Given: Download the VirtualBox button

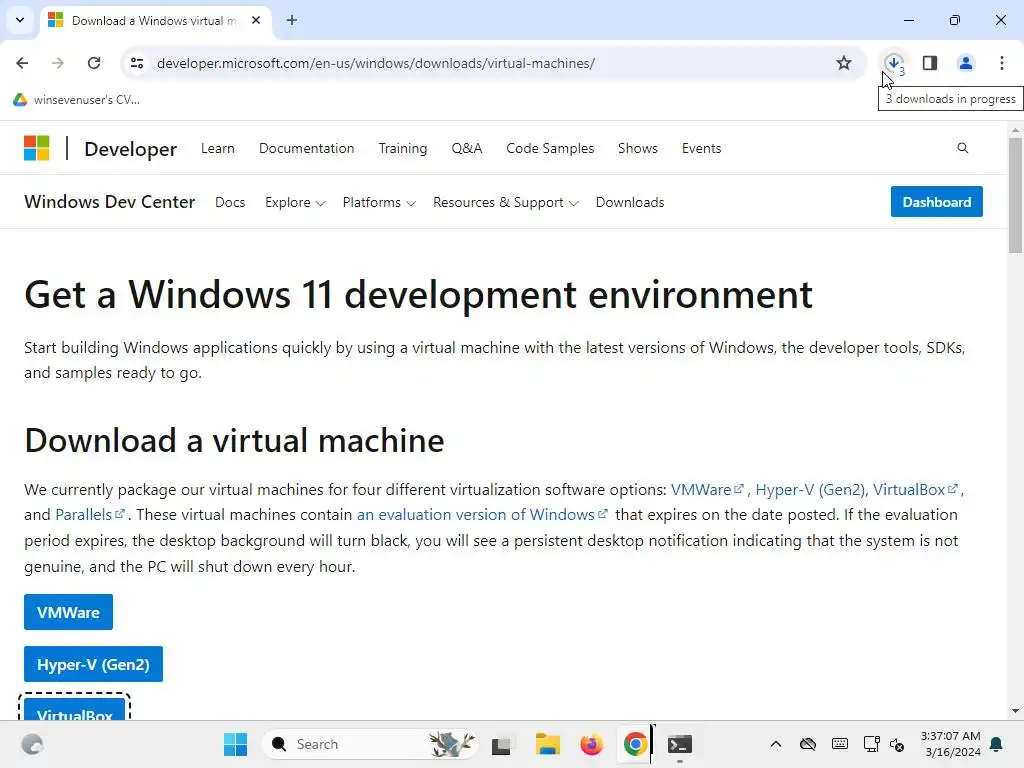Looking at the screenshot, I should pyautogui.click(x=74, y=711).
